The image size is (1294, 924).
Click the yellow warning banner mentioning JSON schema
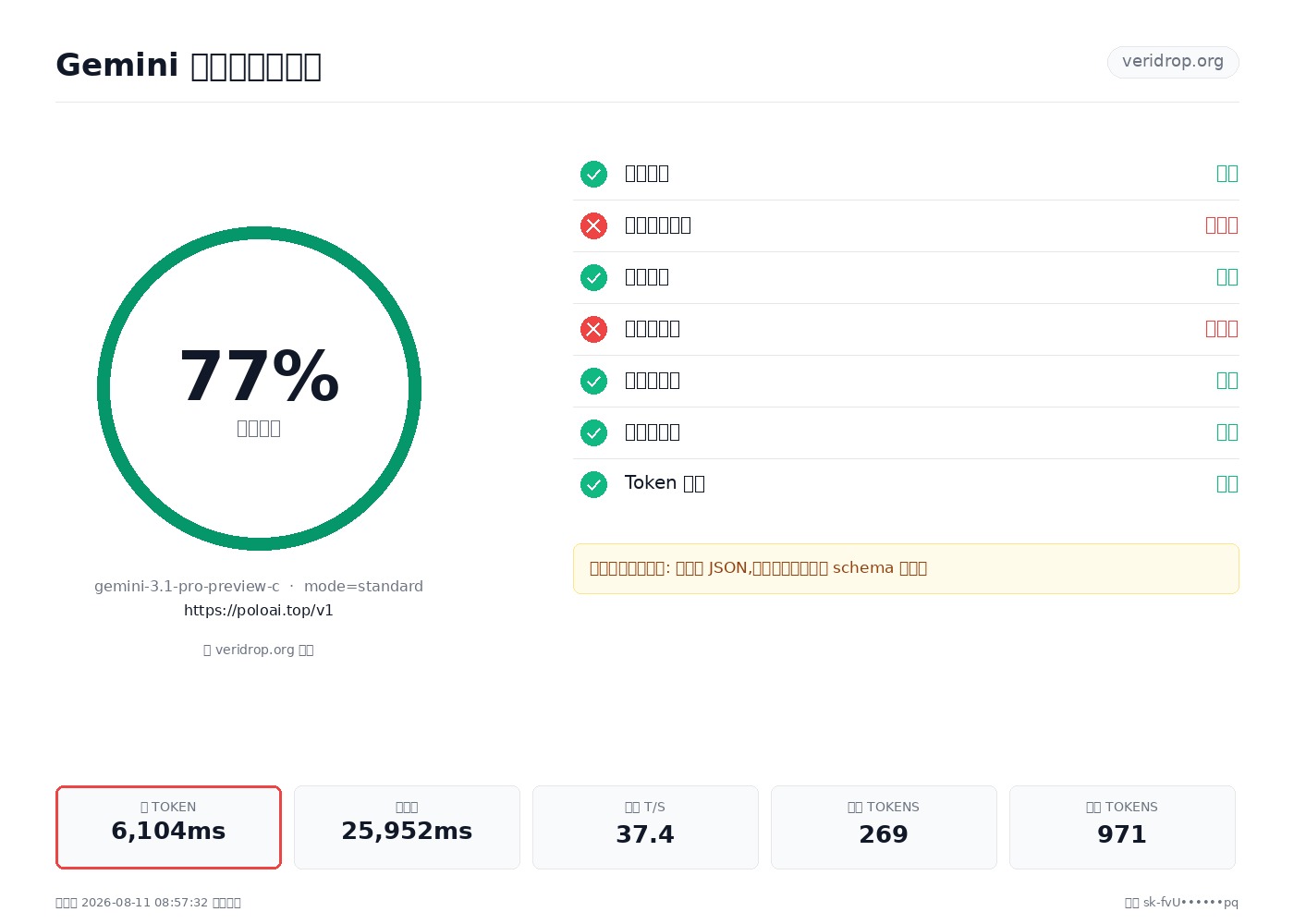click(x=906, y=568)
